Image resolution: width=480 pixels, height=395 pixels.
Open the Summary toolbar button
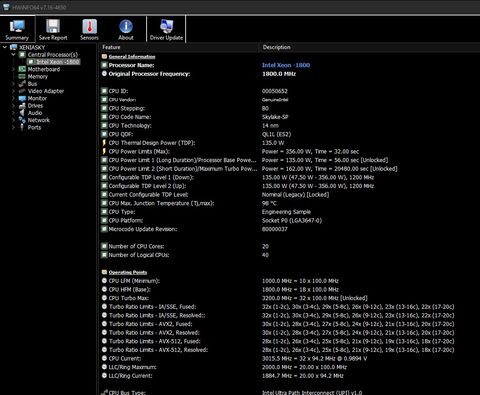[17, 29]
